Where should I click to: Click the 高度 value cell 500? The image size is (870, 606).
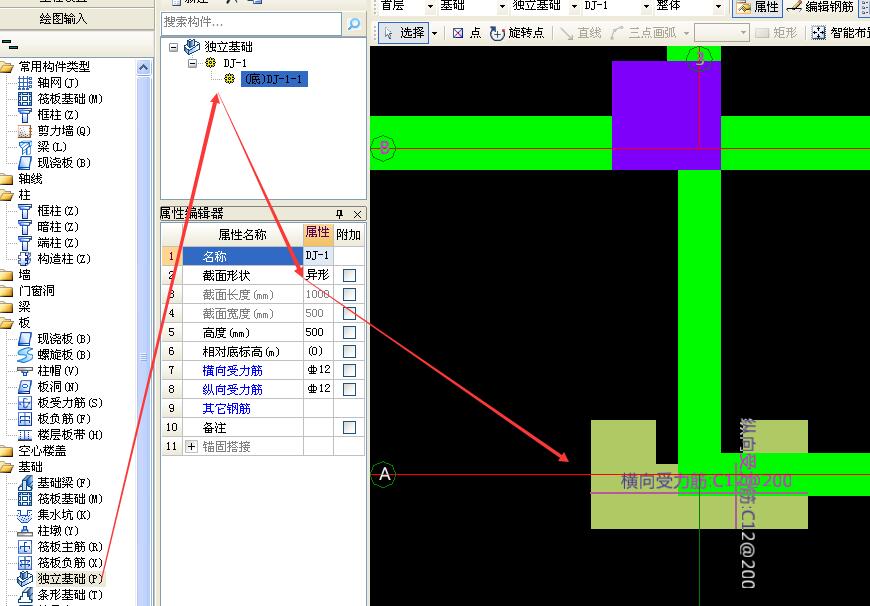coord(318,332)
